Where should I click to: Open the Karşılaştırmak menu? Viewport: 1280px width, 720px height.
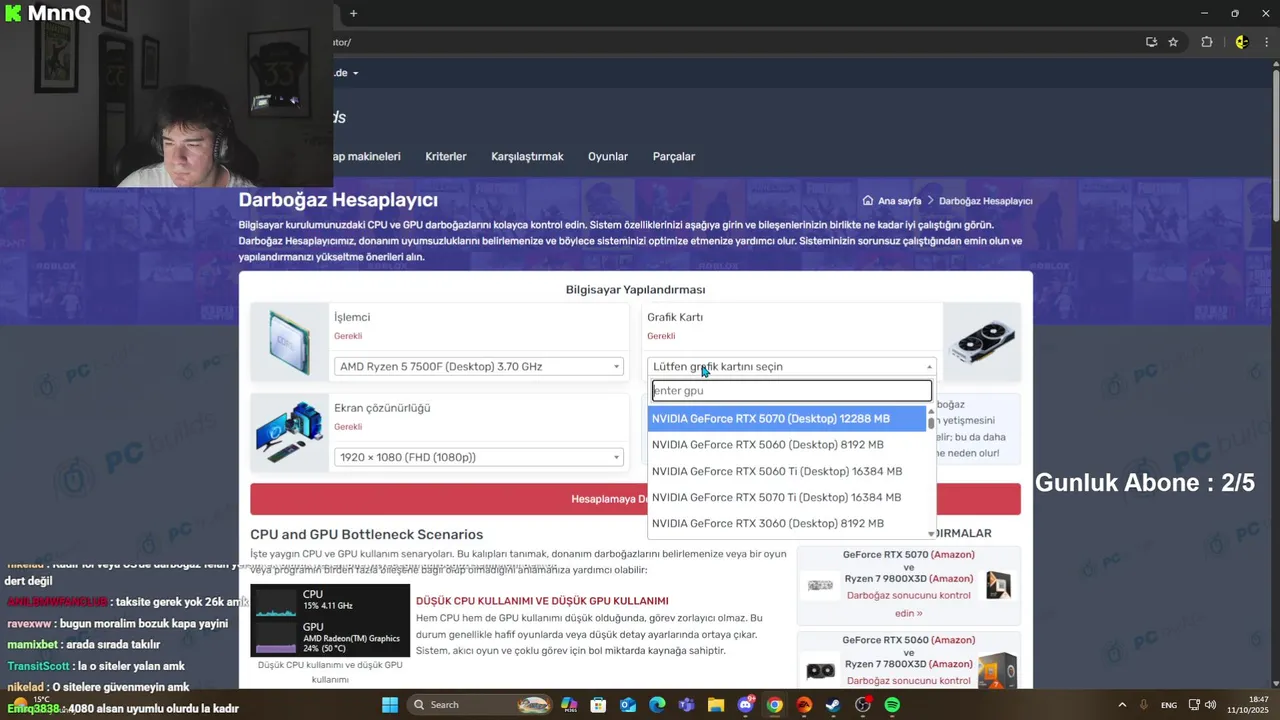[527, 157]
